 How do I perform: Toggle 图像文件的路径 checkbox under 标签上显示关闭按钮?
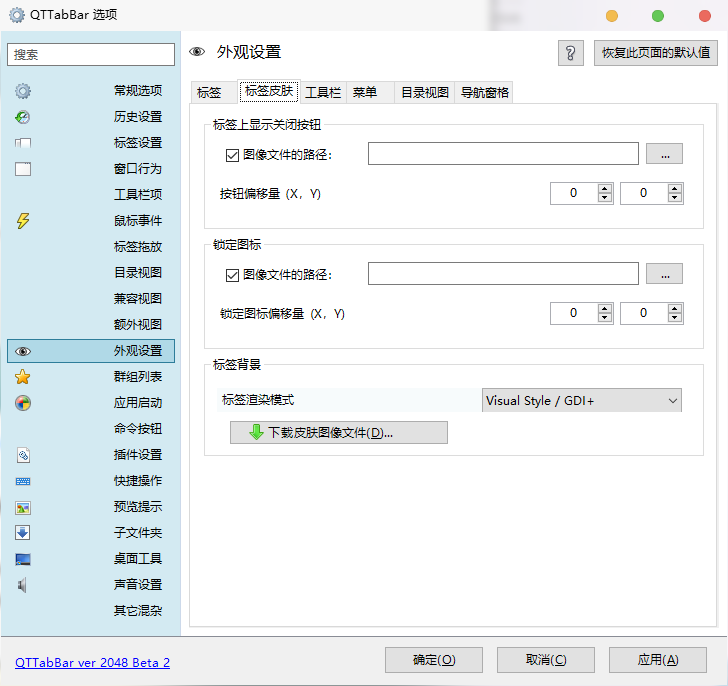coord(232,155)
